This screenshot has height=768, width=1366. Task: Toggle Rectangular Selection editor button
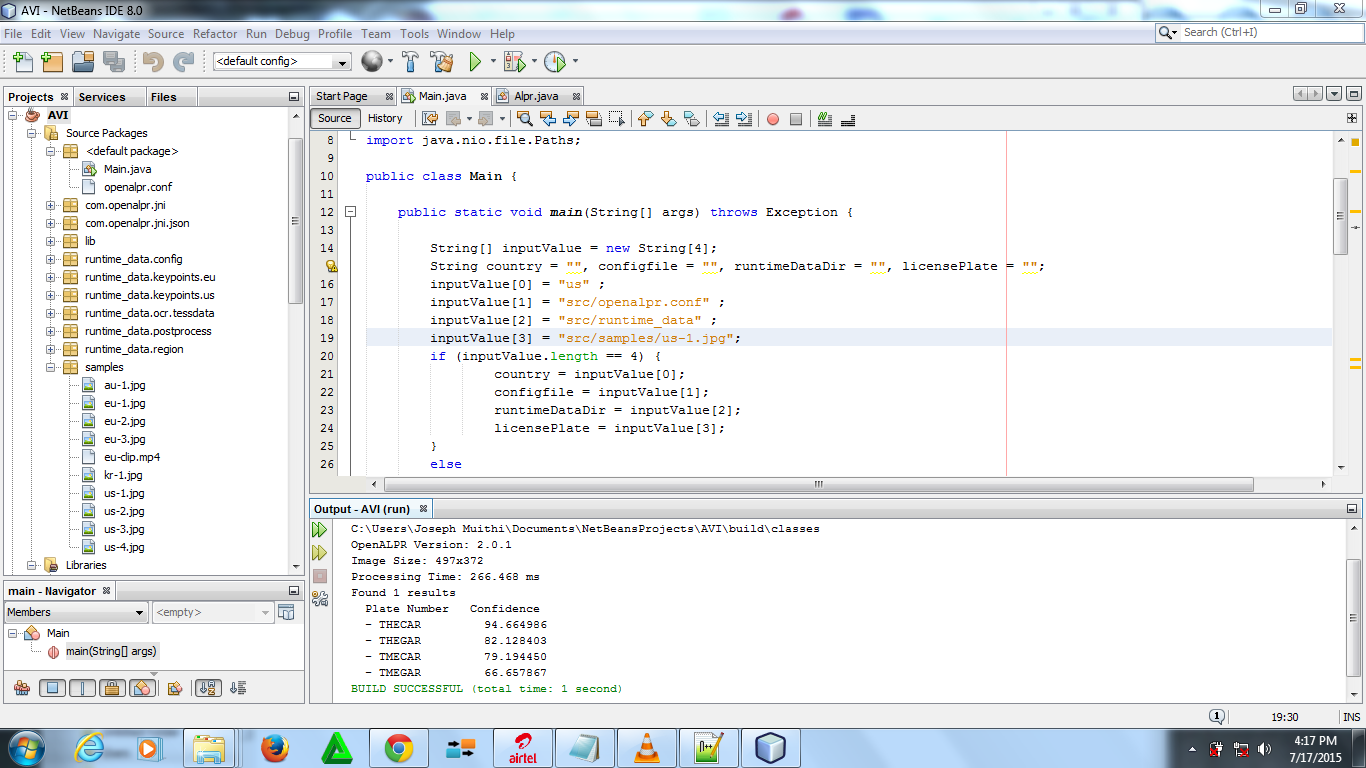point(616,119)
